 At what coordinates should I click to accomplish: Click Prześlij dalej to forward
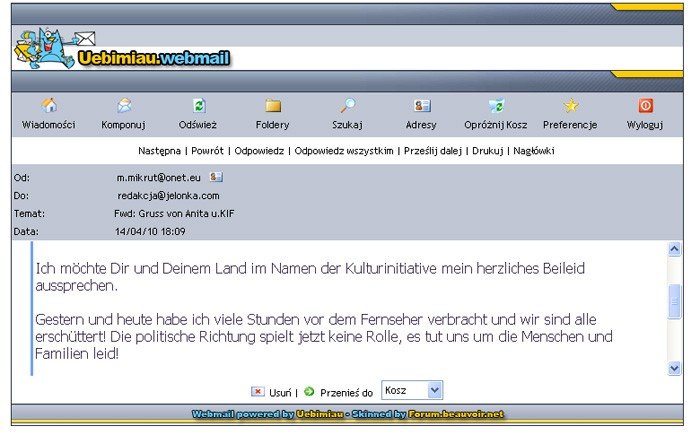tap(433, 151)
